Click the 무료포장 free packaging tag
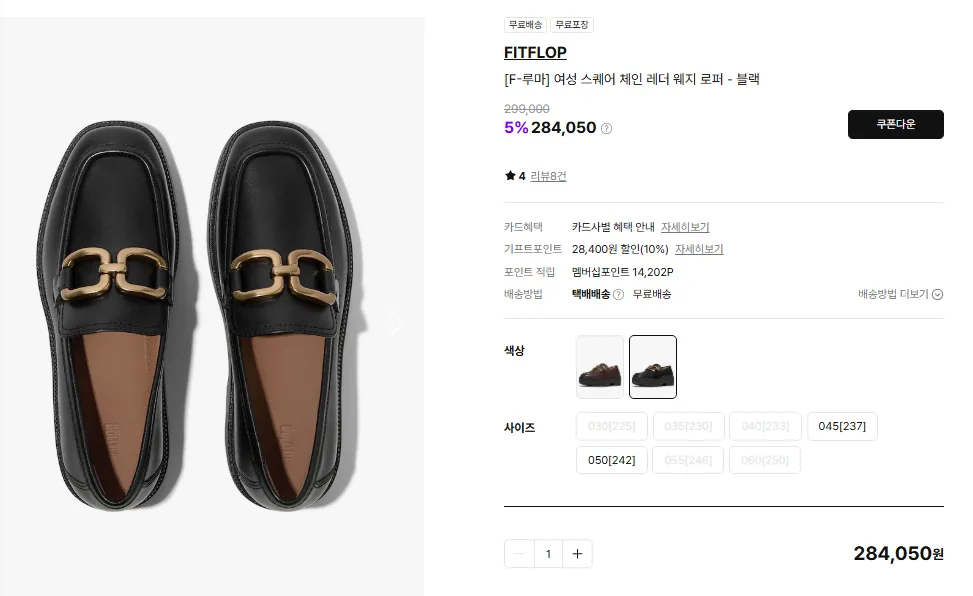 (571, 25)
